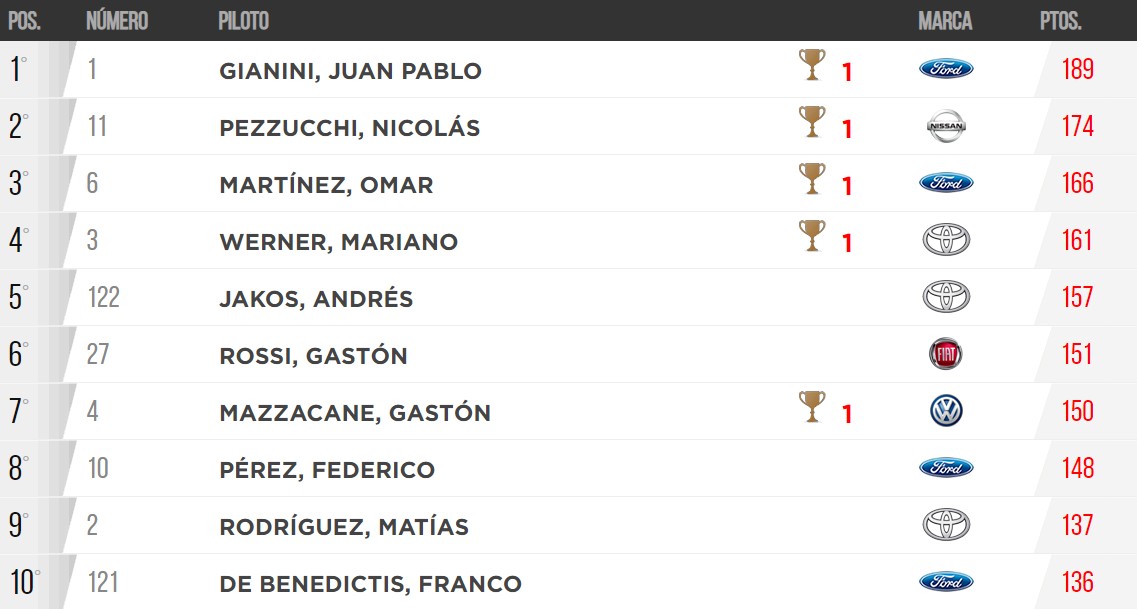Click the Nissan logo beside Pezzucchi
1137x609 pixels.
click(946, 126)
